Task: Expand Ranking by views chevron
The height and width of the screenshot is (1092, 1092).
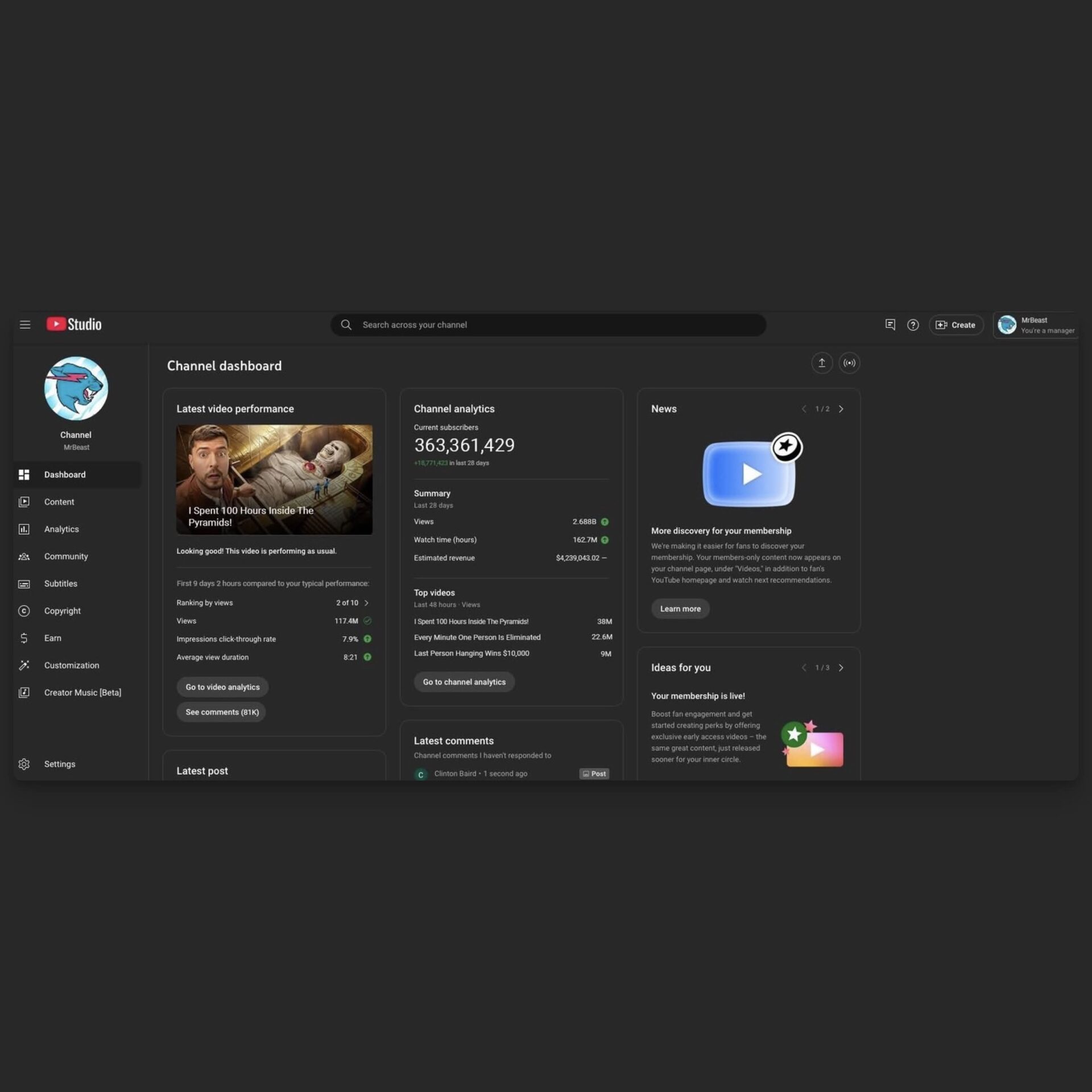Action: [x=366, y=603]
